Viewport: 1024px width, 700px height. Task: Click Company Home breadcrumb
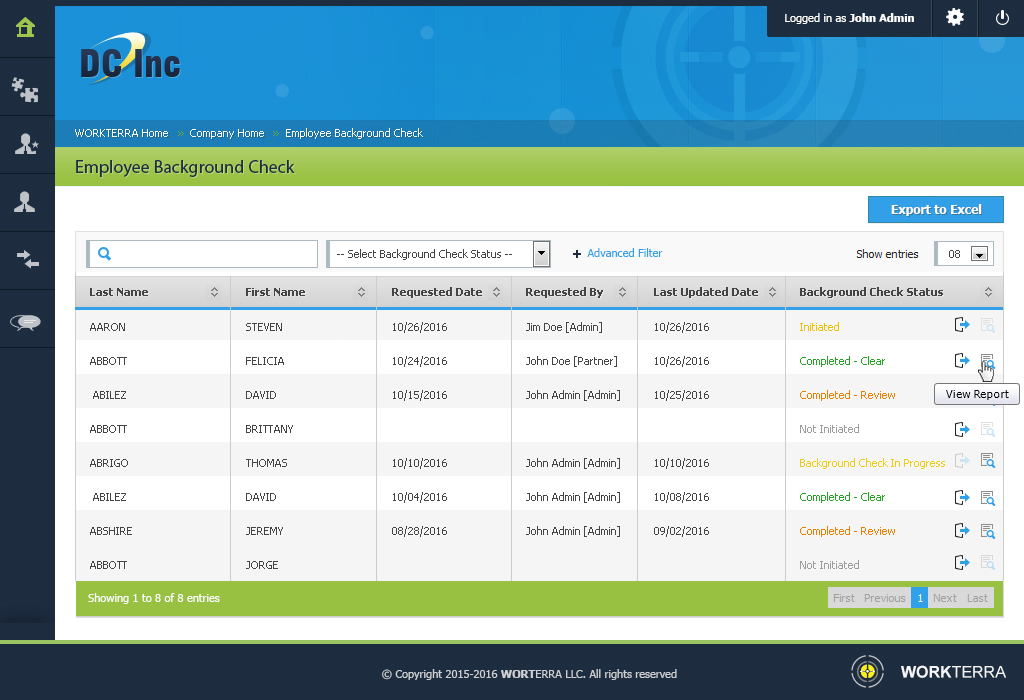227,133
